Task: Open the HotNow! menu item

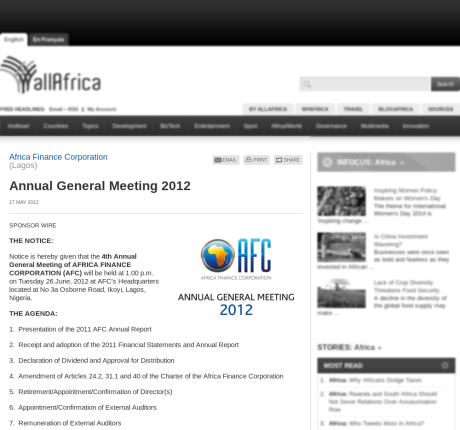Action: [18, 126]
